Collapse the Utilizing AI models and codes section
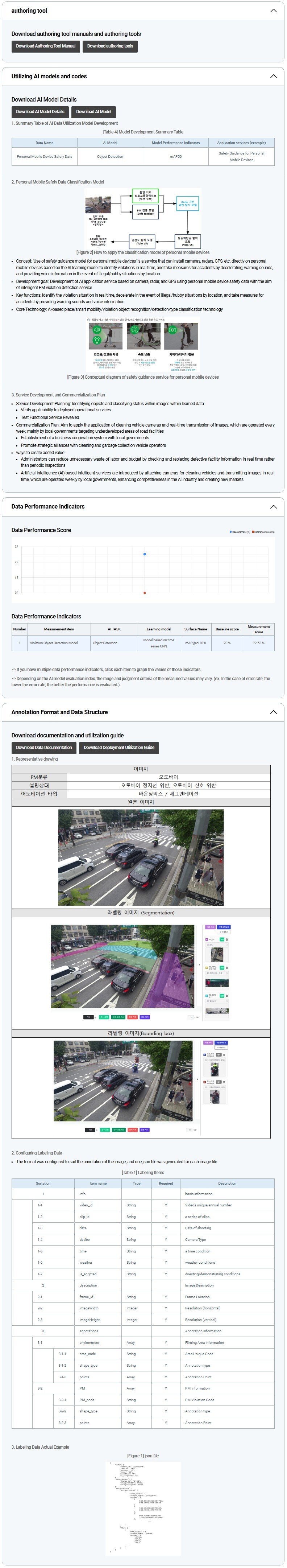Screen dimensions: 287x1568 (273, 77)
